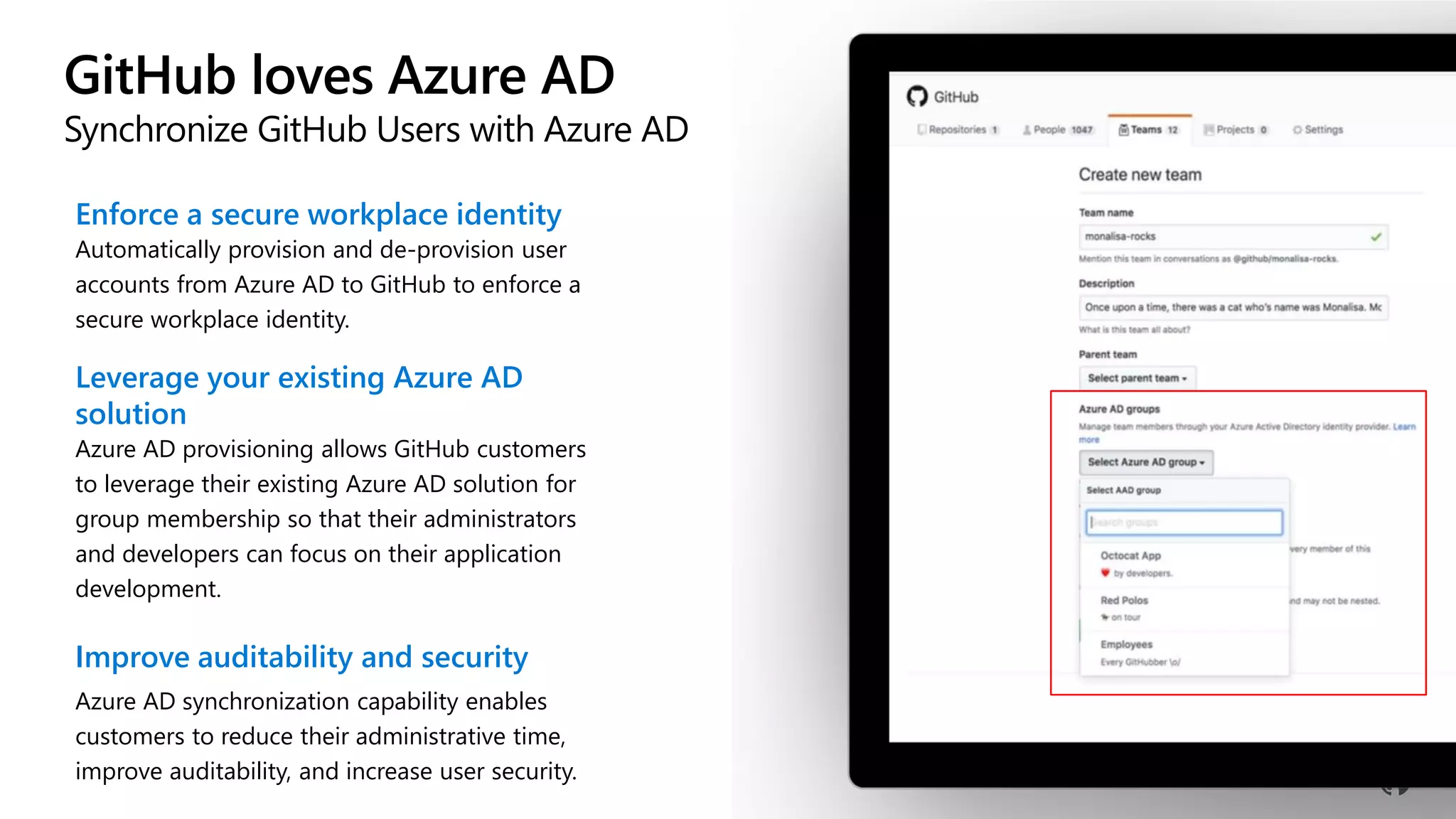
Task: Focus the Search groups input field
Action: pos(1184,523)
